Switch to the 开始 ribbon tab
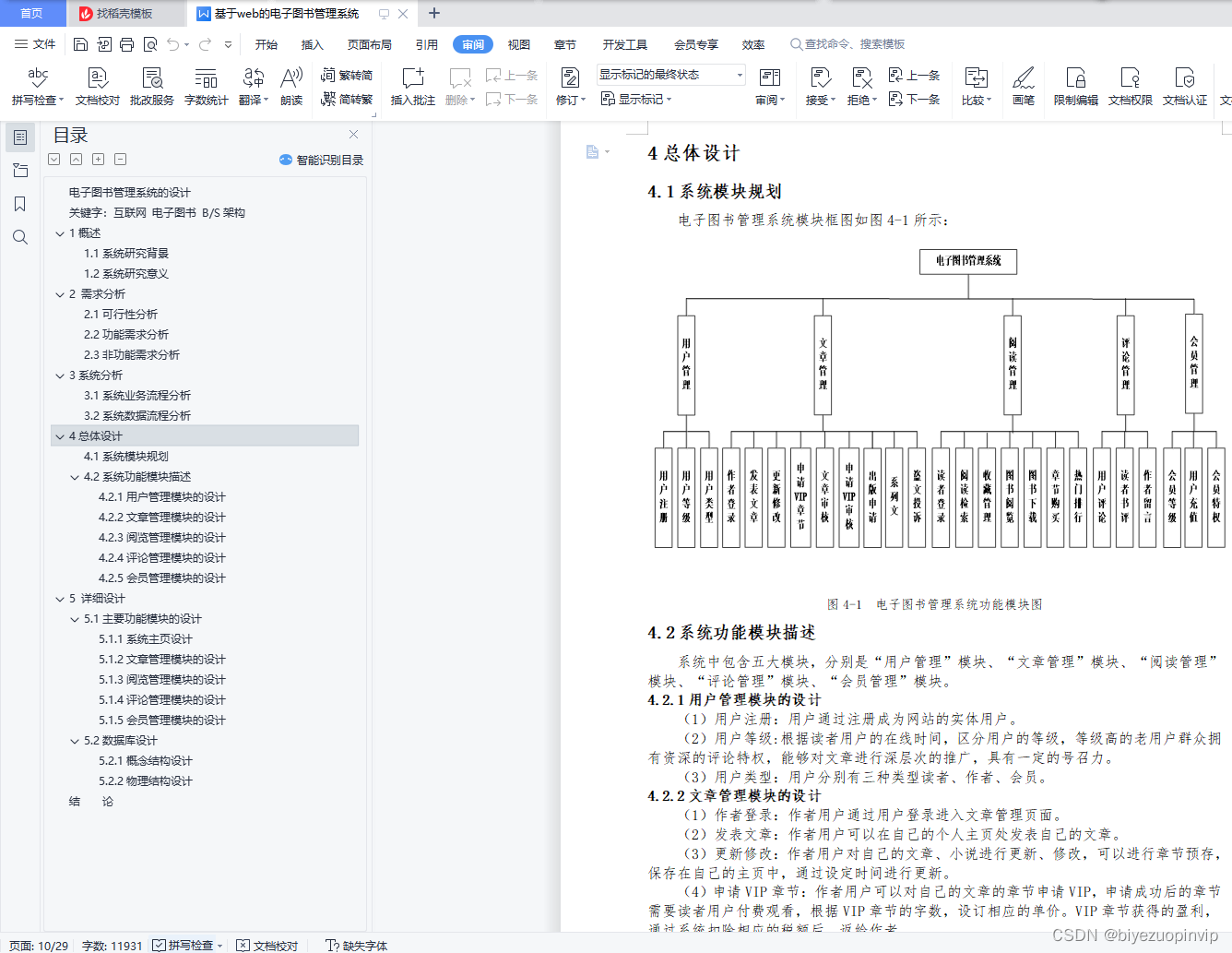Image resolution: width=1232 pixels, height=953 pixels. coord(267,44)
